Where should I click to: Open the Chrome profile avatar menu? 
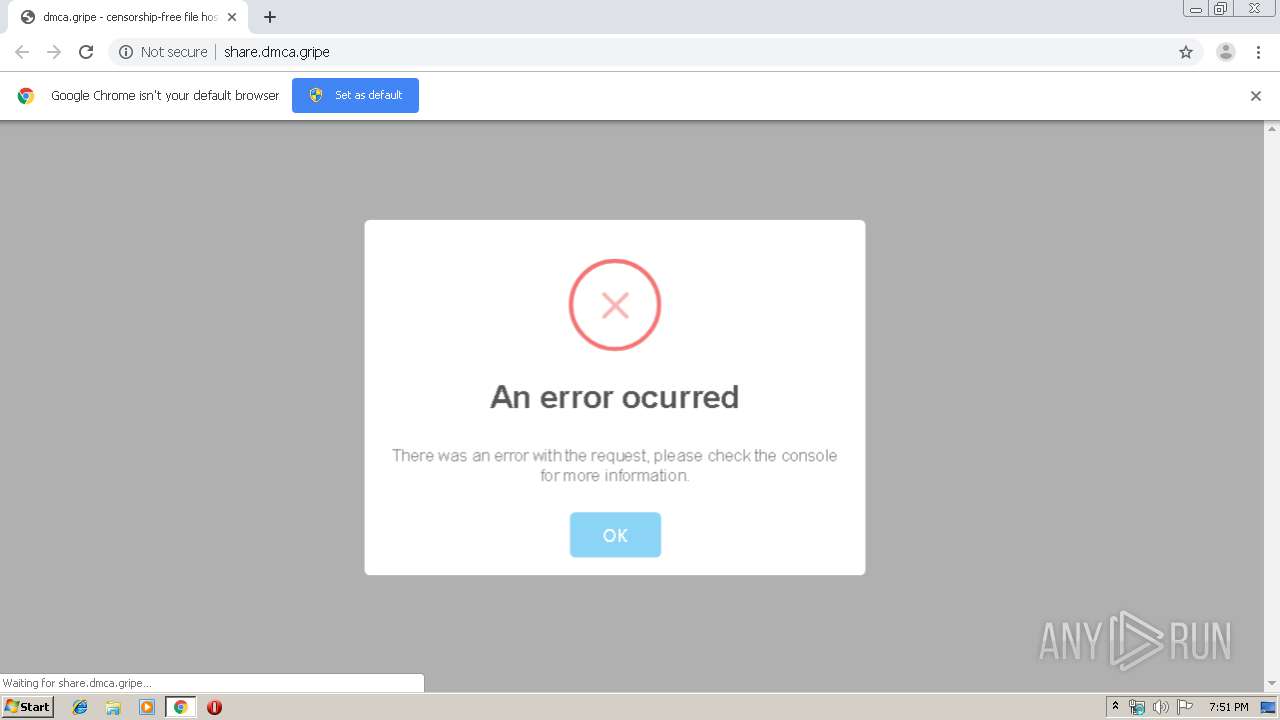click(x=1226, y=52)
